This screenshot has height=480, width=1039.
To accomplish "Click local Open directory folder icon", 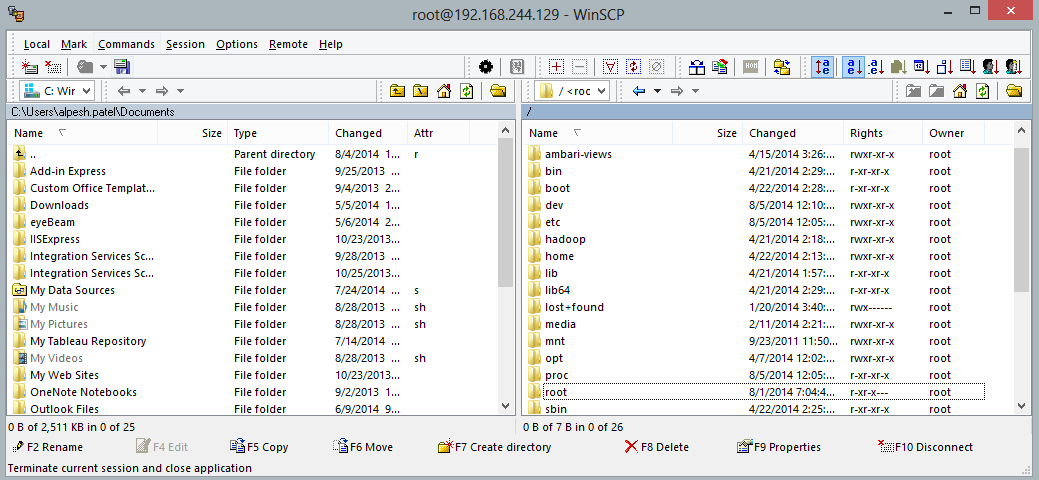I will [x=498, y=91].
